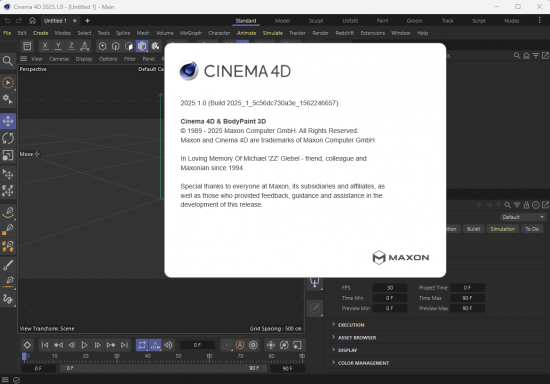
Task: Open the MoGraph menu
Action: click(x=191, y=33)
